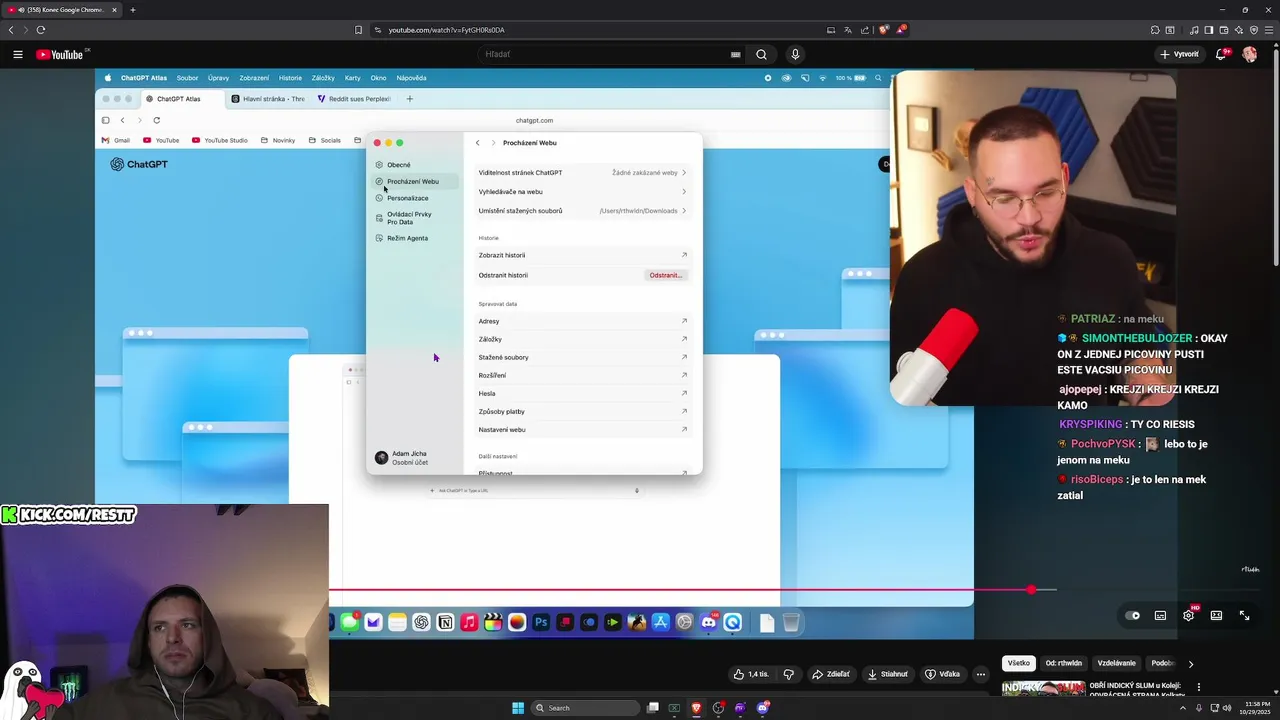The width and height of the screenshot is (1280, 720).
Task: Click the red progress bar scrubber handle
Action: (1031, 590)
